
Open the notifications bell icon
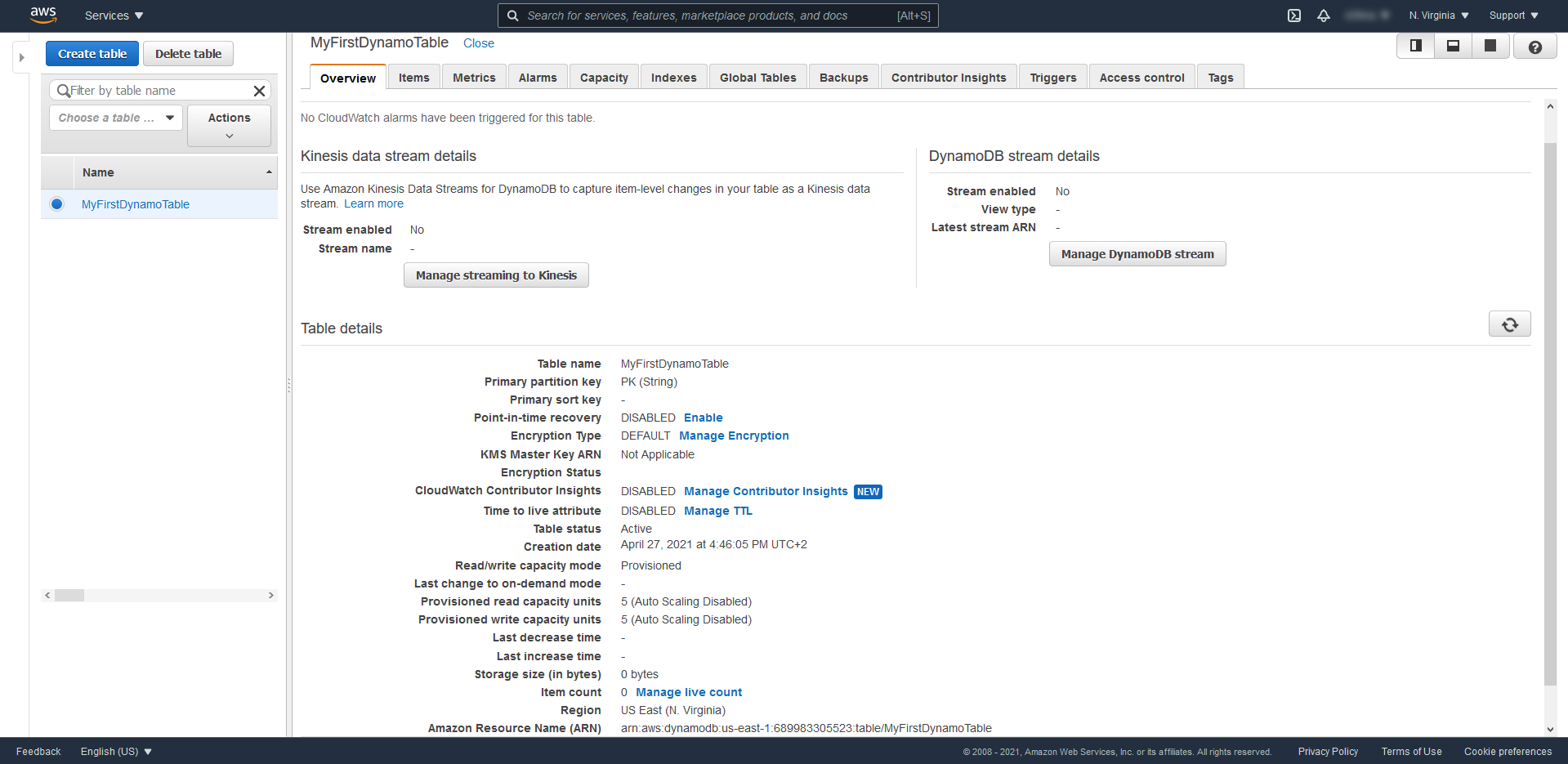1324,16
